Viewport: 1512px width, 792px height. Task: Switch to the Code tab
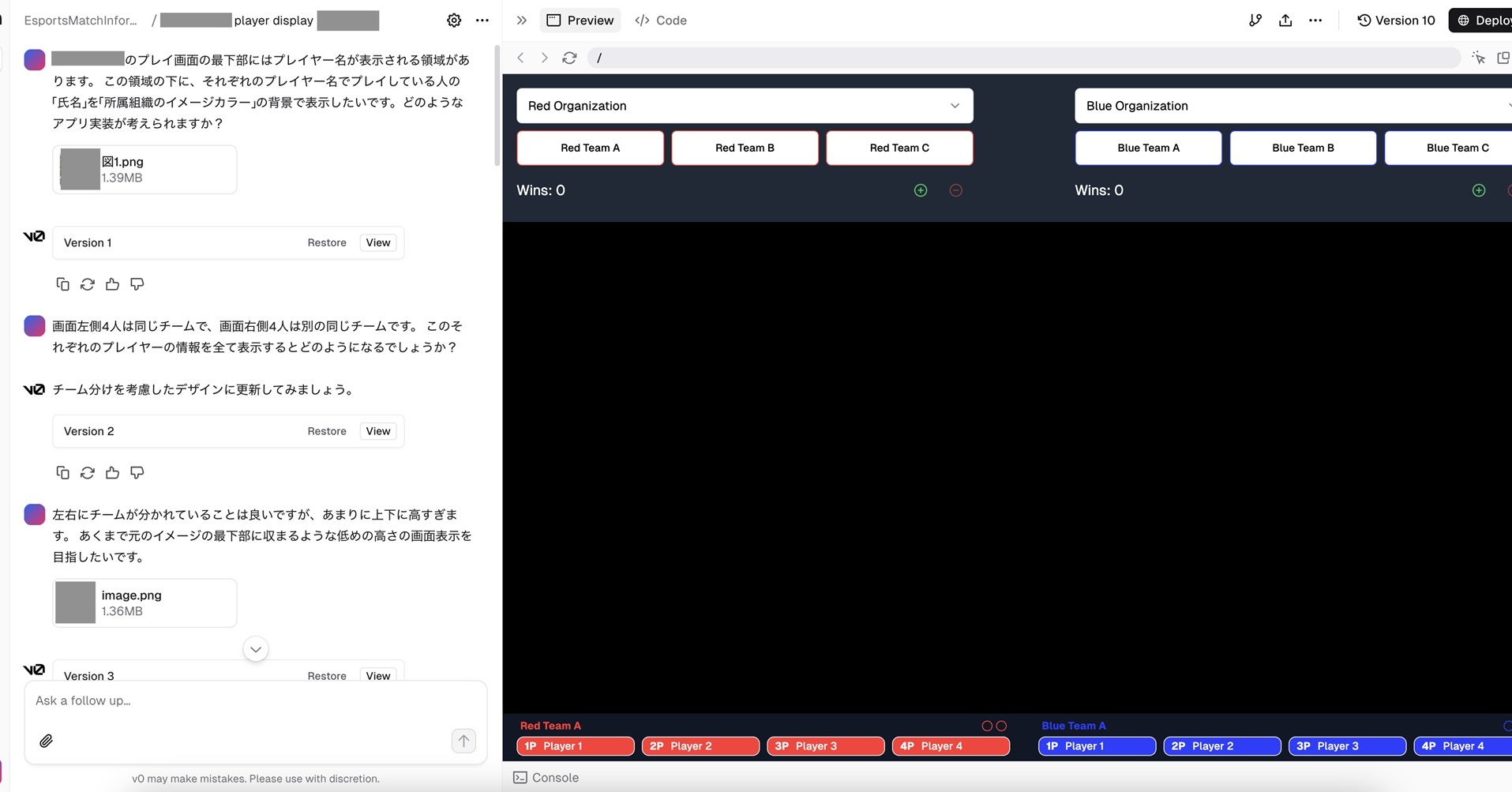[x=661, y=21]
